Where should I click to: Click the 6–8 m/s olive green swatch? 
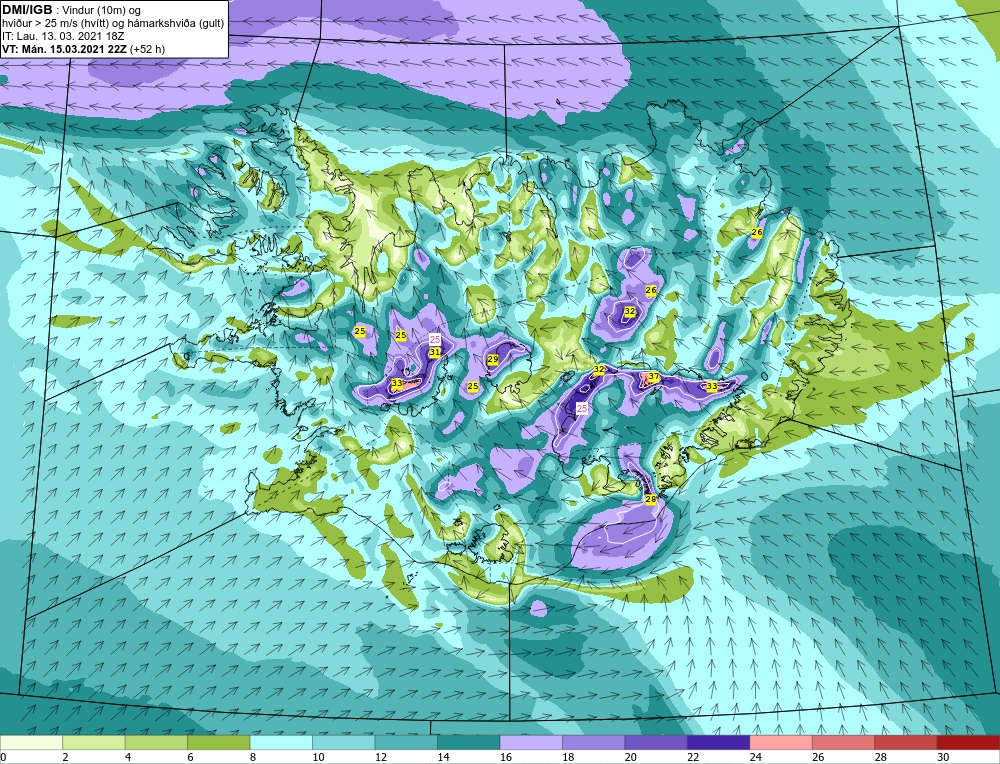(219, 743)
